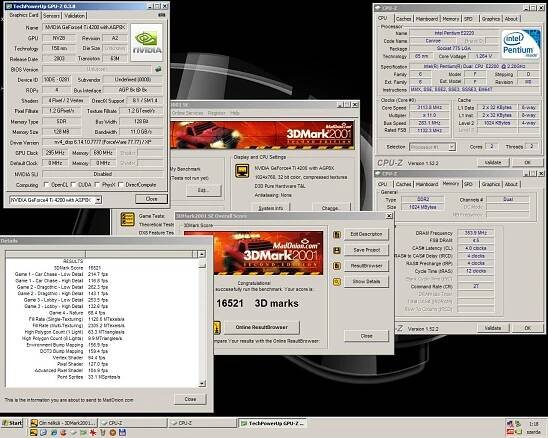548x438 pixels.
Task: Toggle the DirectCompute checkbox in GPU-Z
Action: (121, 185)
